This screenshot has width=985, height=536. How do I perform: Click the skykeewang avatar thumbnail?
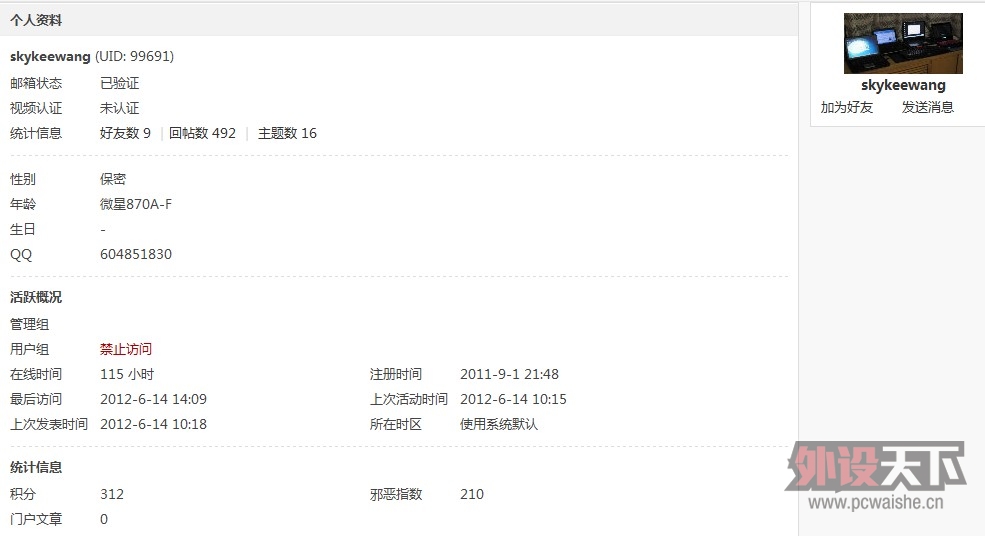point(903,43)
